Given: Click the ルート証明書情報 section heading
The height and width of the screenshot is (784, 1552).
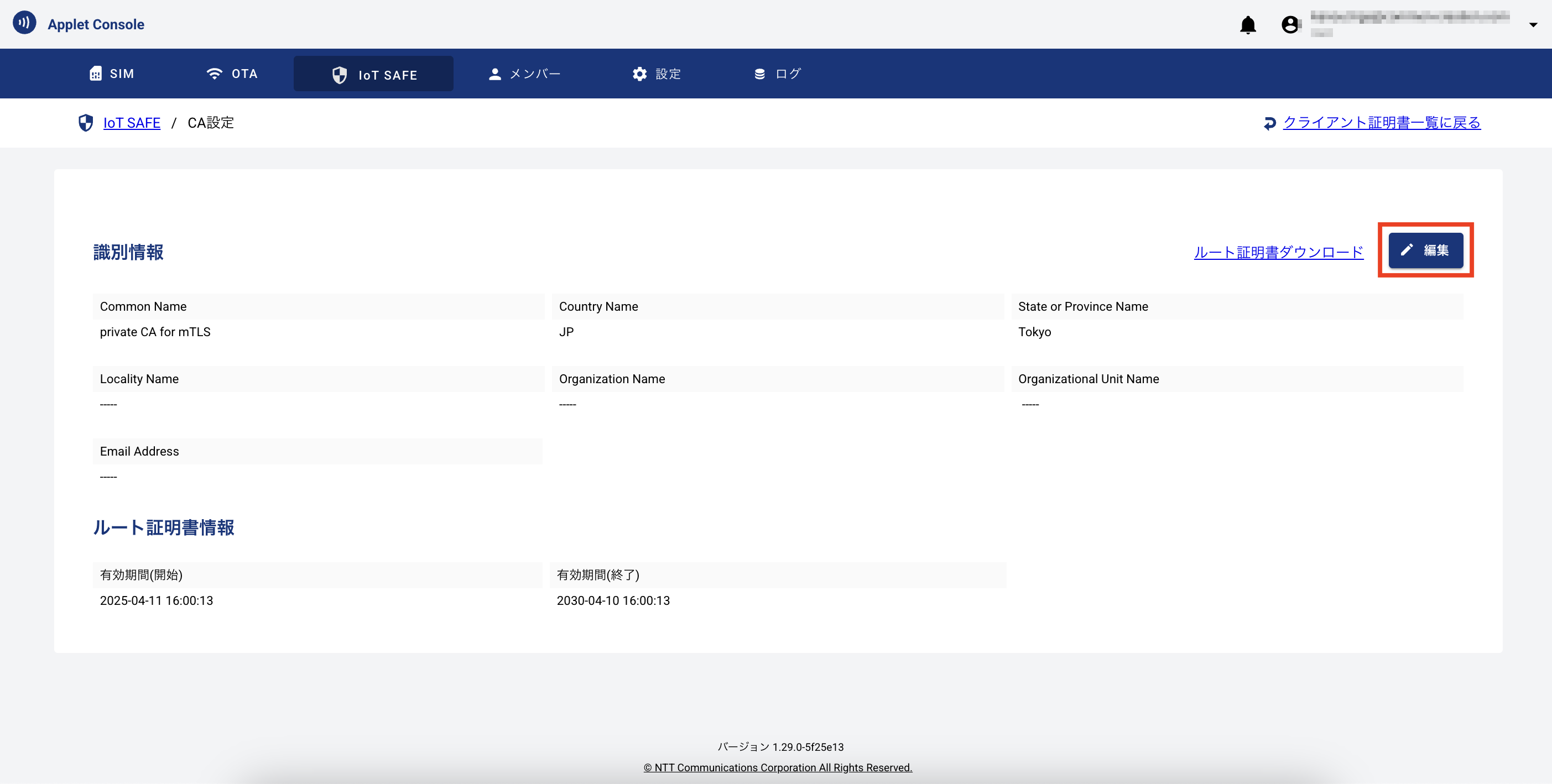Looking at the screenshot, I should click(x=163, y=527).
